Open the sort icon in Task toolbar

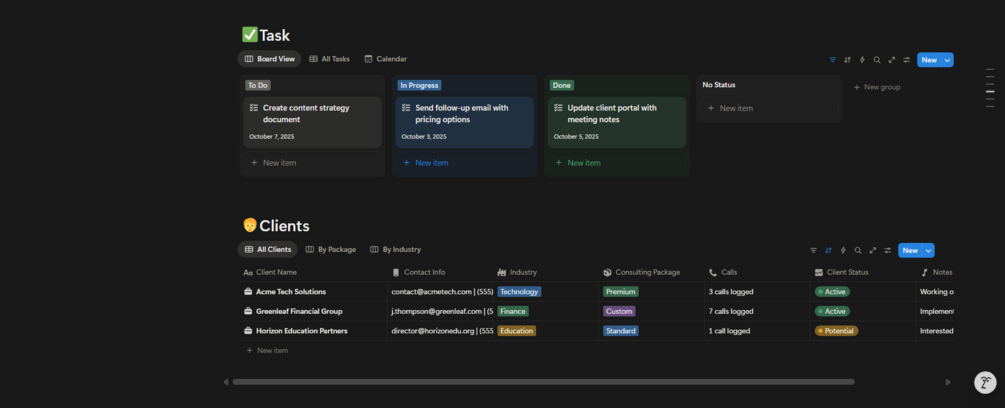847,60
